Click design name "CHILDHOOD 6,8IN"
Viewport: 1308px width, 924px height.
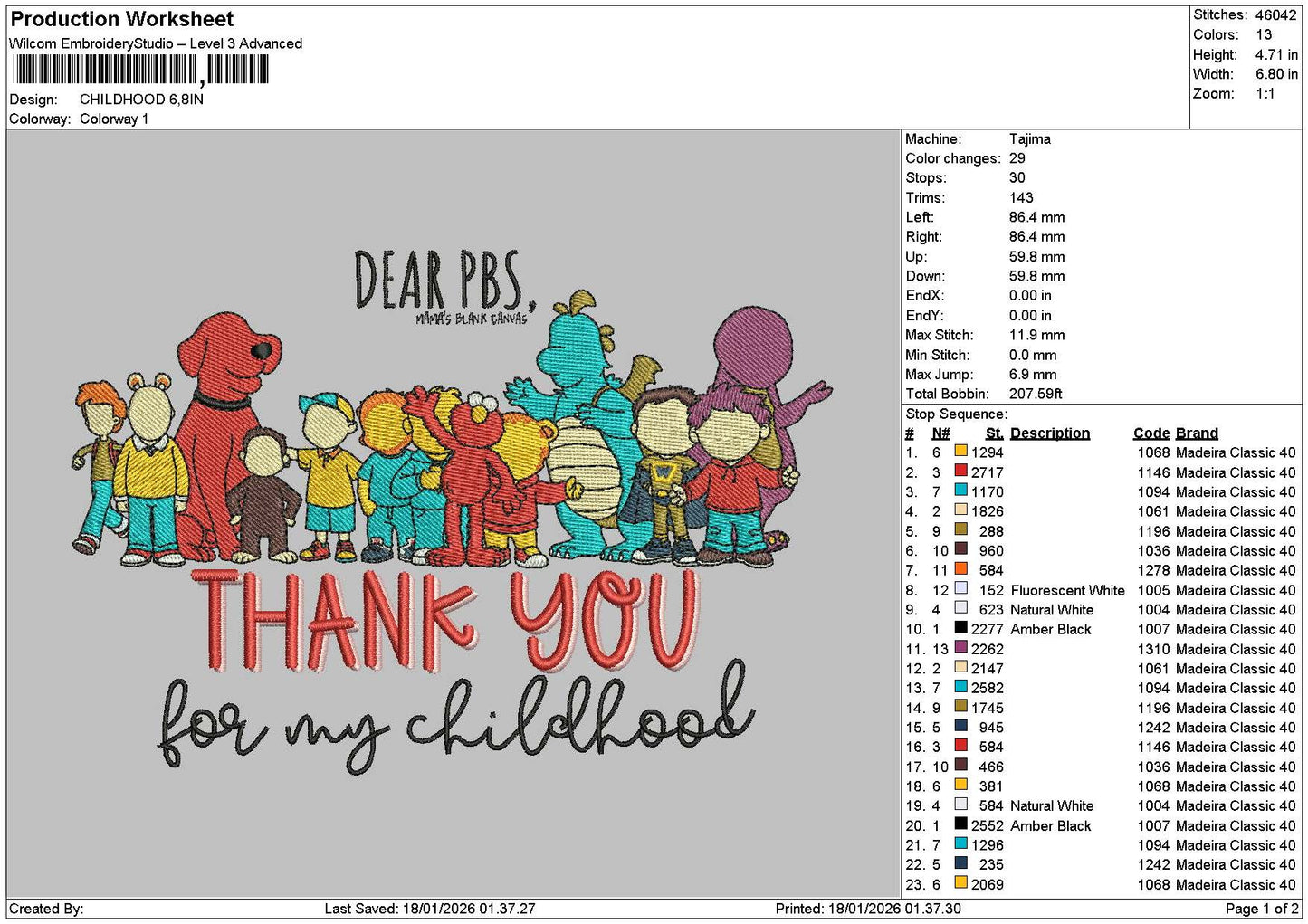click(141, 100)
